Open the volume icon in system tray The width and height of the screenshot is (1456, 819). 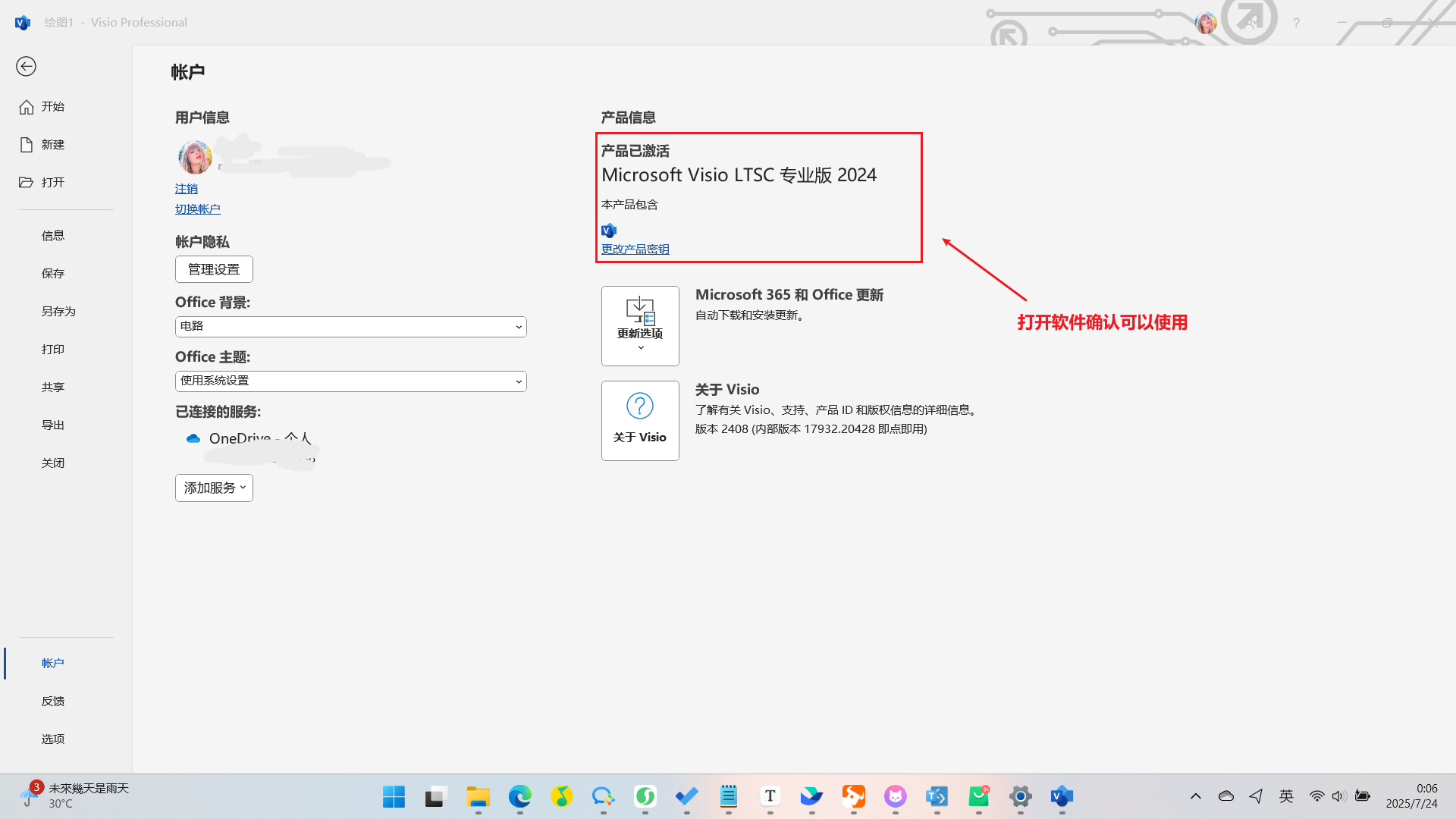pos(1338,797)
